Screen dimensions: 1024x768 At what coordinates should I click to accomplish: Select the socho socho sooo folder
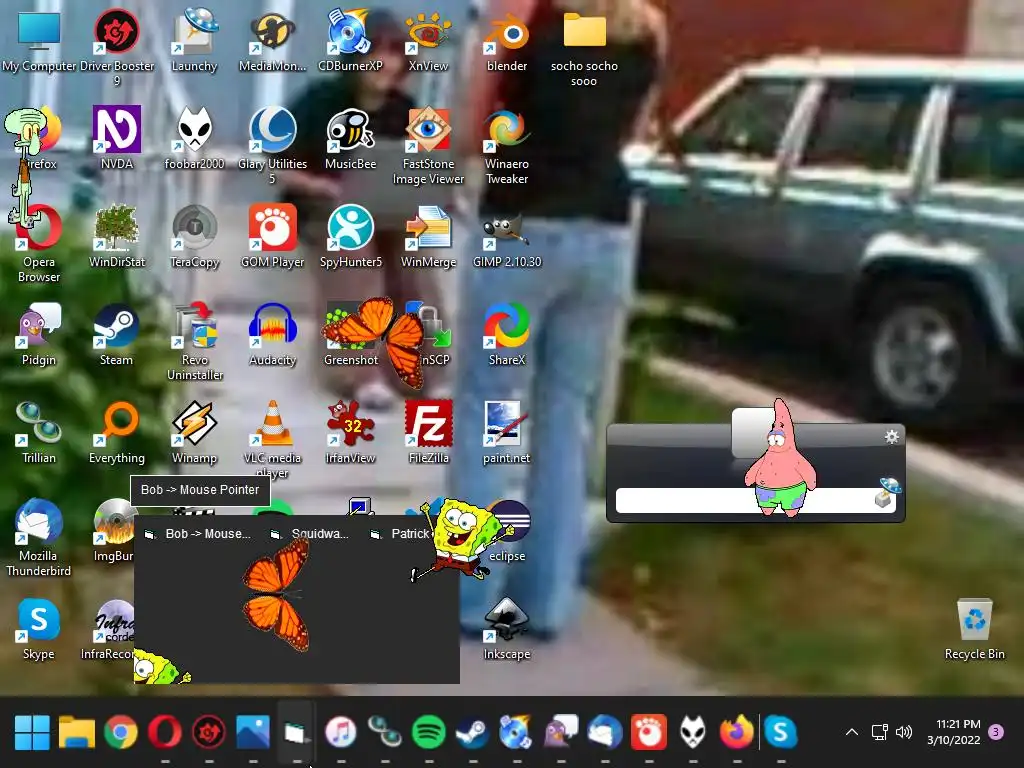pos(584,47)
